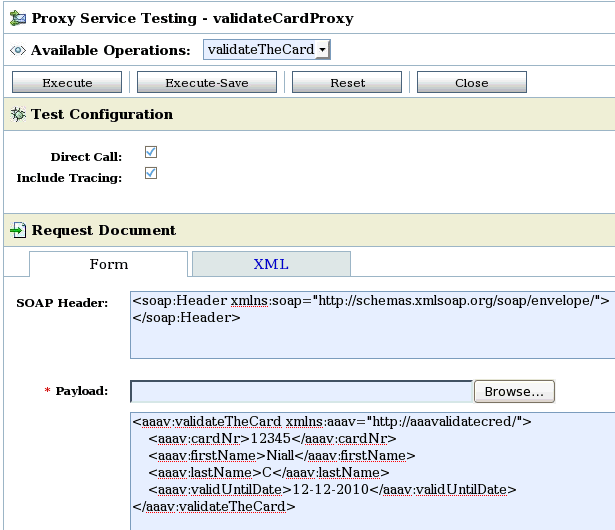
Task: Click the Execute-Save button
Action: pyautogui.click(x=207, y=82)
